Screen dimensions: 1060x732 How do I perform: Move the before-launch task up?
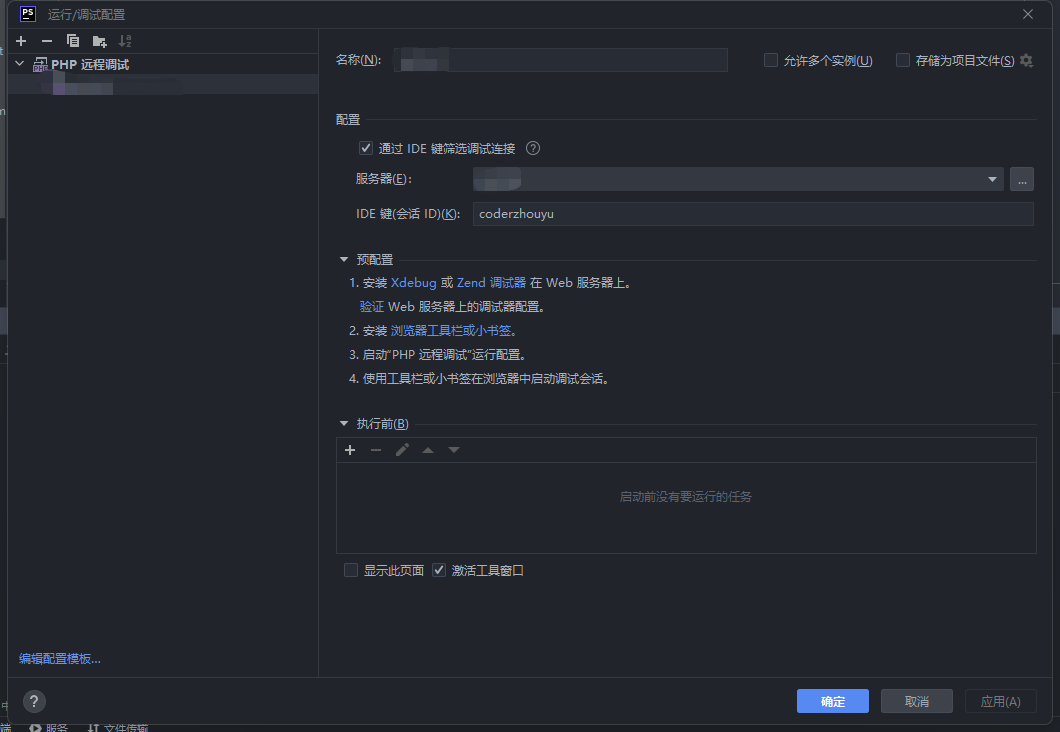(x=428, y=450)
